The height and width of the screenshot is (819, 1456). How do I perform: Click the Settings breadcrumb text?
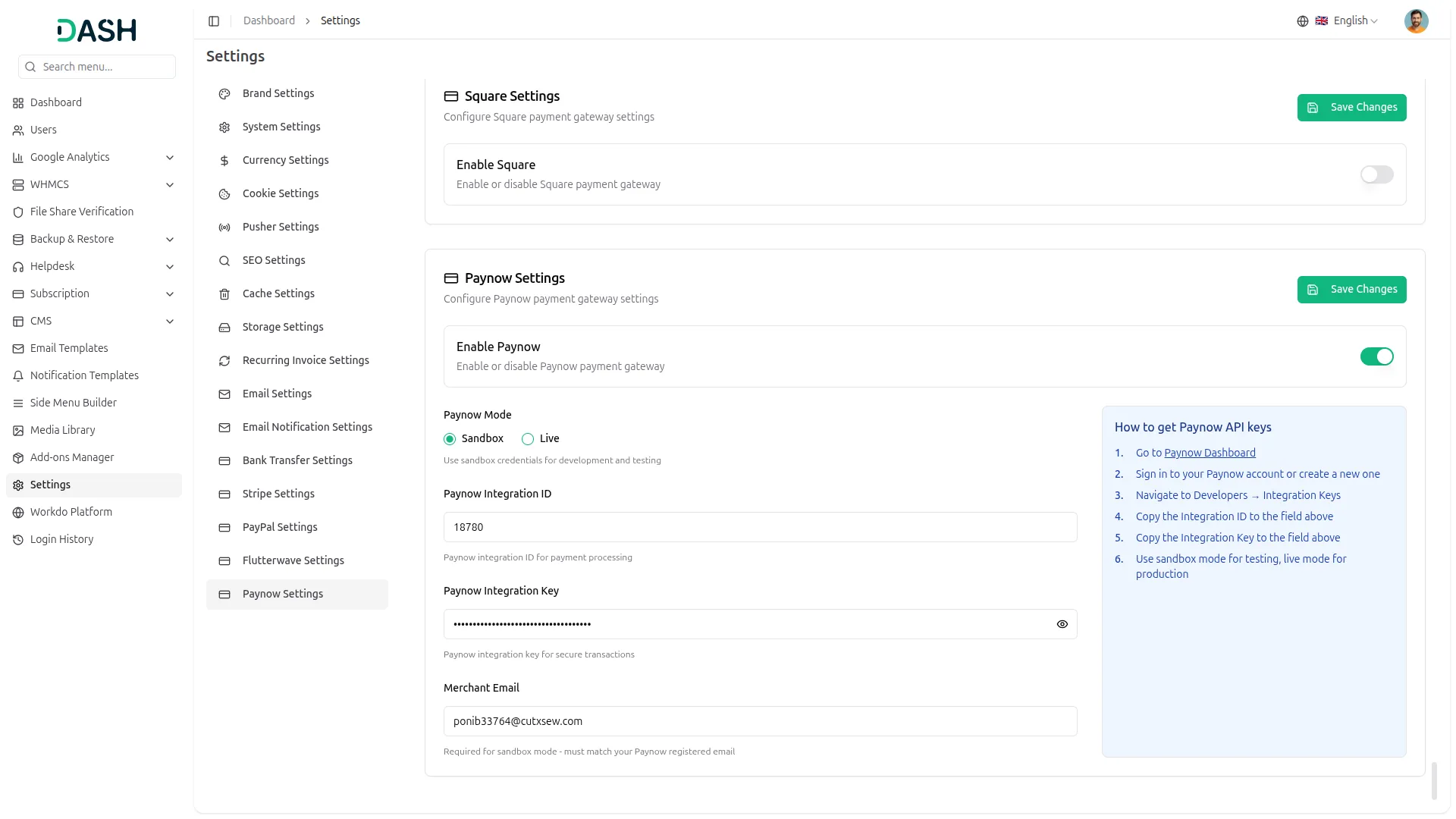[x=340, y=20]
